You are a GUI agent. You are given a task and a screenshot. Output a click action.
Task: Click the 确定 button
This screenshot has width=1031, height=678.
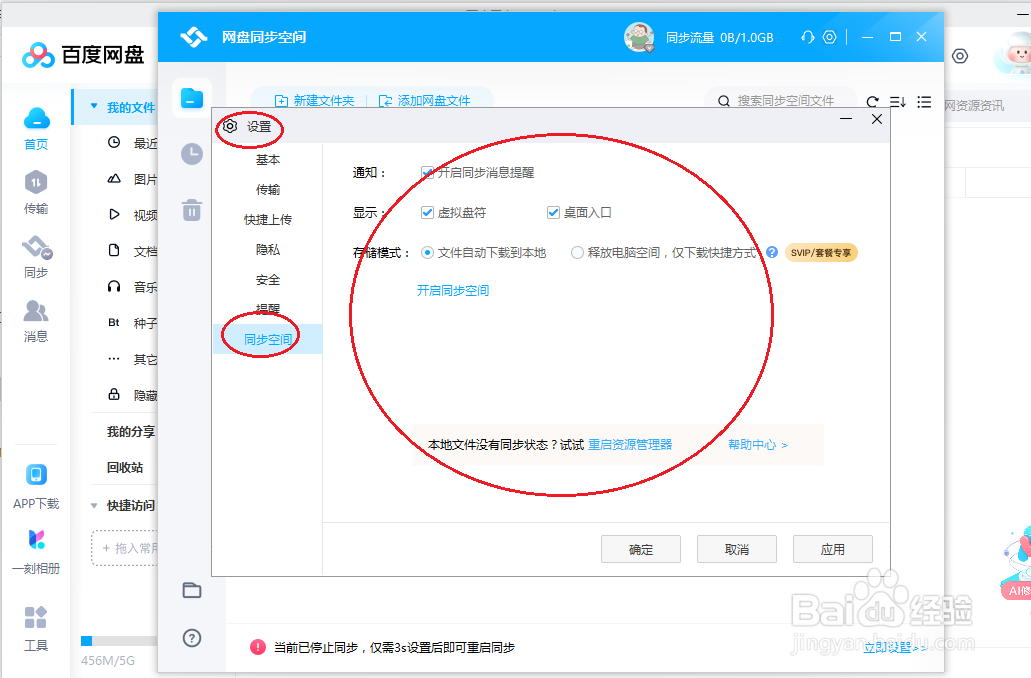tap(640, 549)
